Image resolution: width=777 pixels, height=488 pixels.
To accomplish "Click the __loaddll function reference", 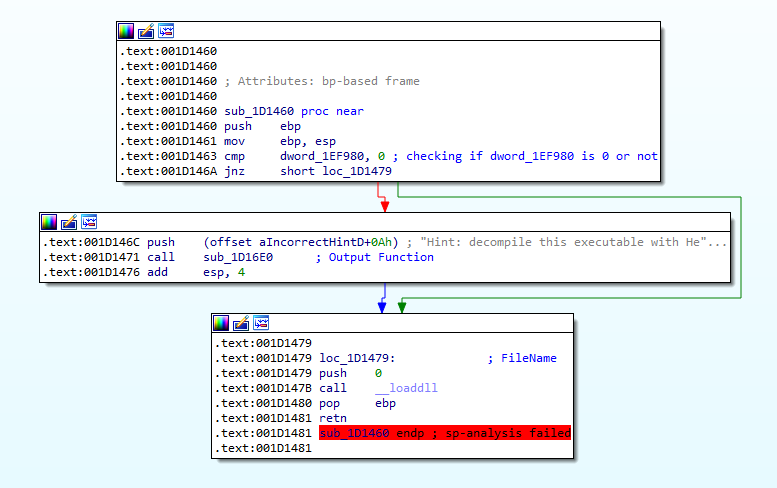I will click(x=406, y=387).
